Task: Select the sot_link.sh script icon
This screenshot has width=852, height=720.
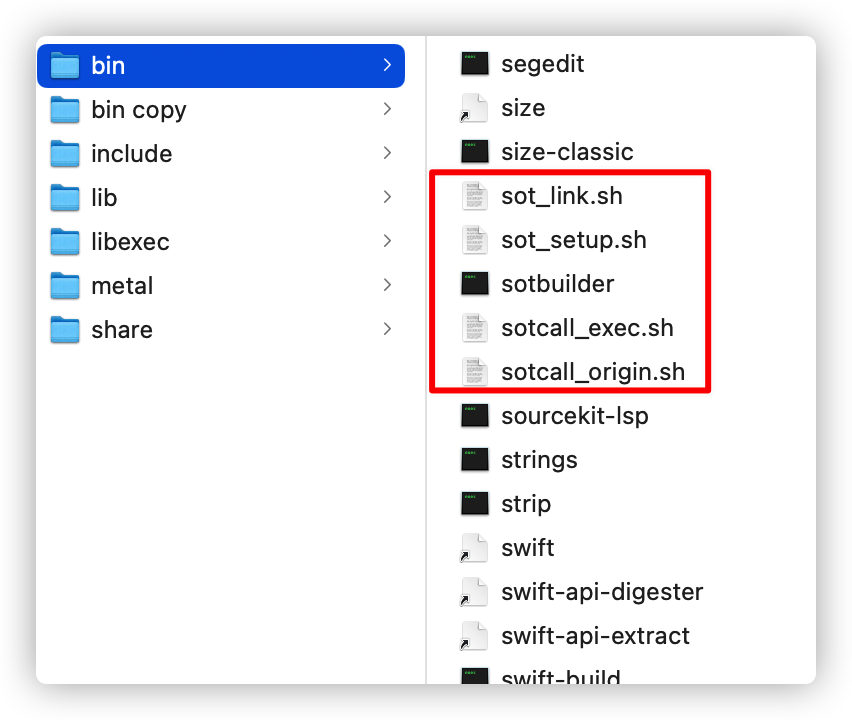Action: [x=474, y=196]
